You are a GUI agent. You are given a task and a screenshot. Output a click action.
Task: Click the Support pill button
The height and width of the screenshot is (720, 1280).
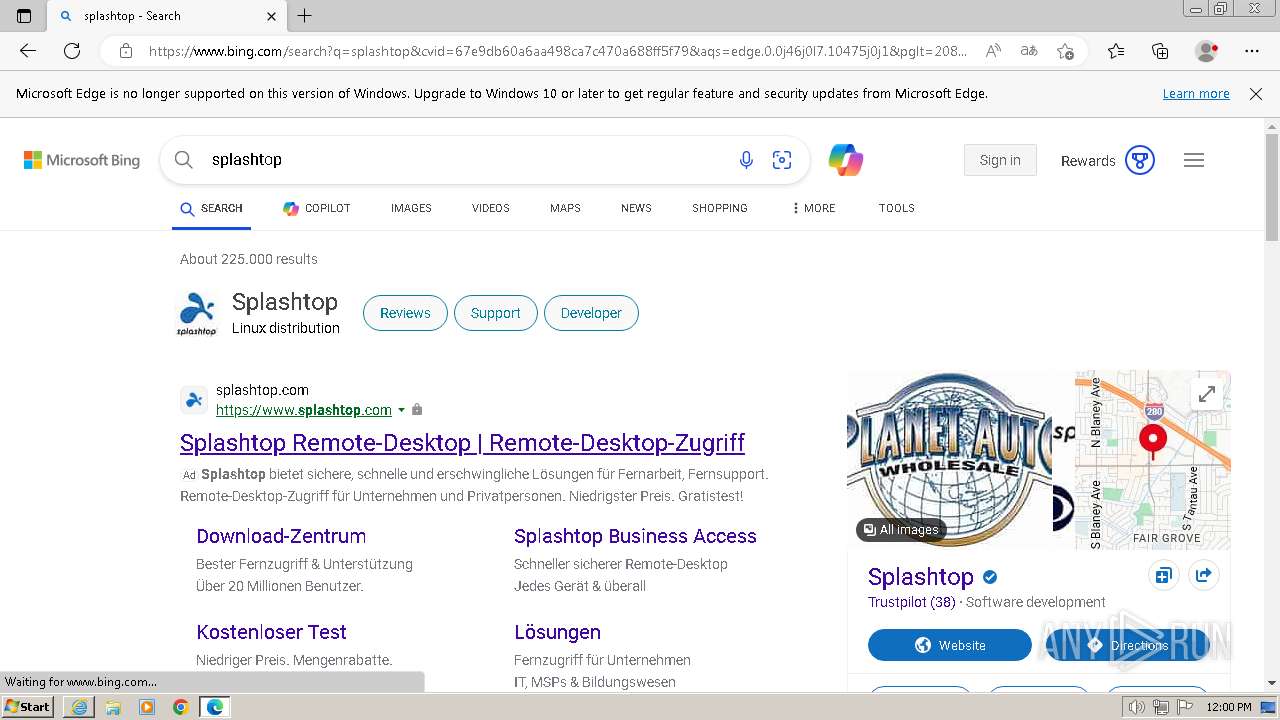click(x=495, y=313)
